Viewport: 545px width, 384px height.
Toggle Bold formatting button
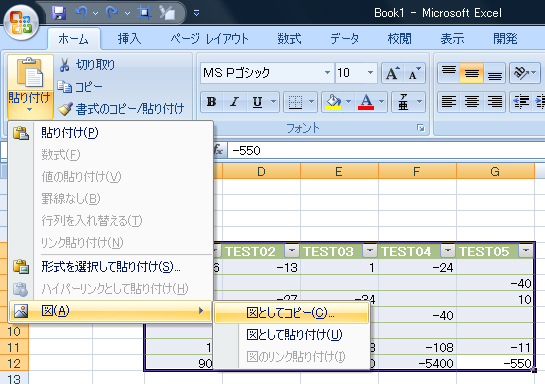coord(211,102)
